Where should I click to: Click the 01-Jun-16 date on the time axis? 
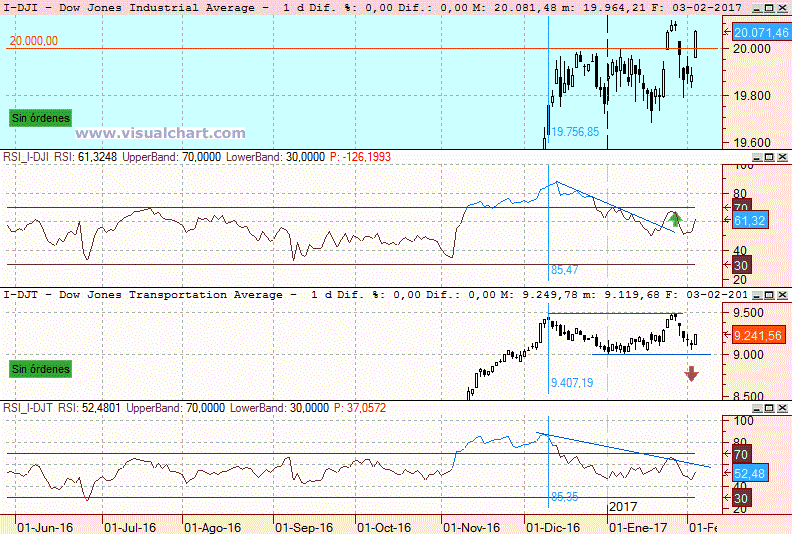pyautogui.click(x=45, y=527)
